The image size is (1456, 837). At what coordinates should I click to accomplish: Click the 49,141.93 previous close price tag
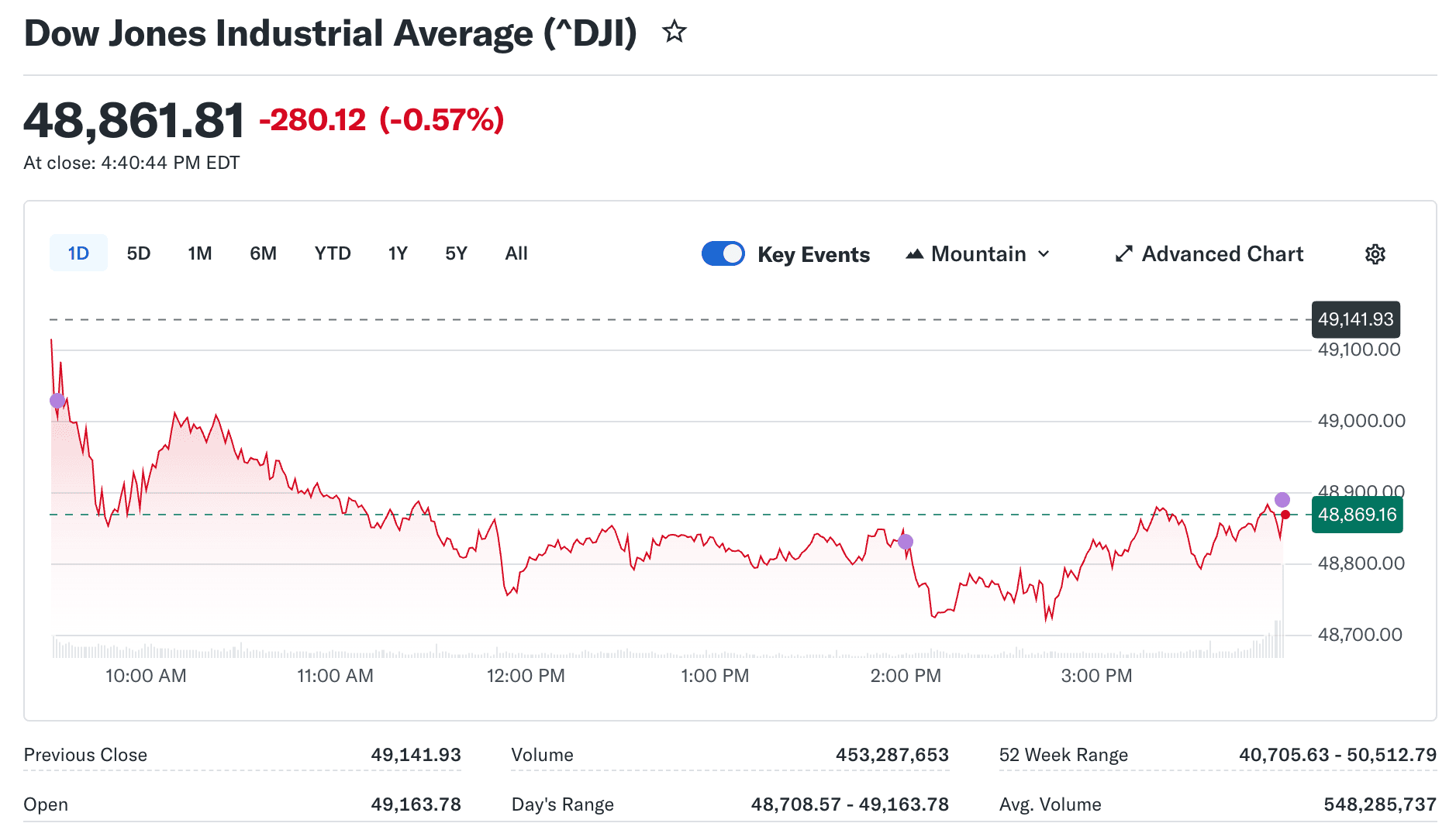1356,319
